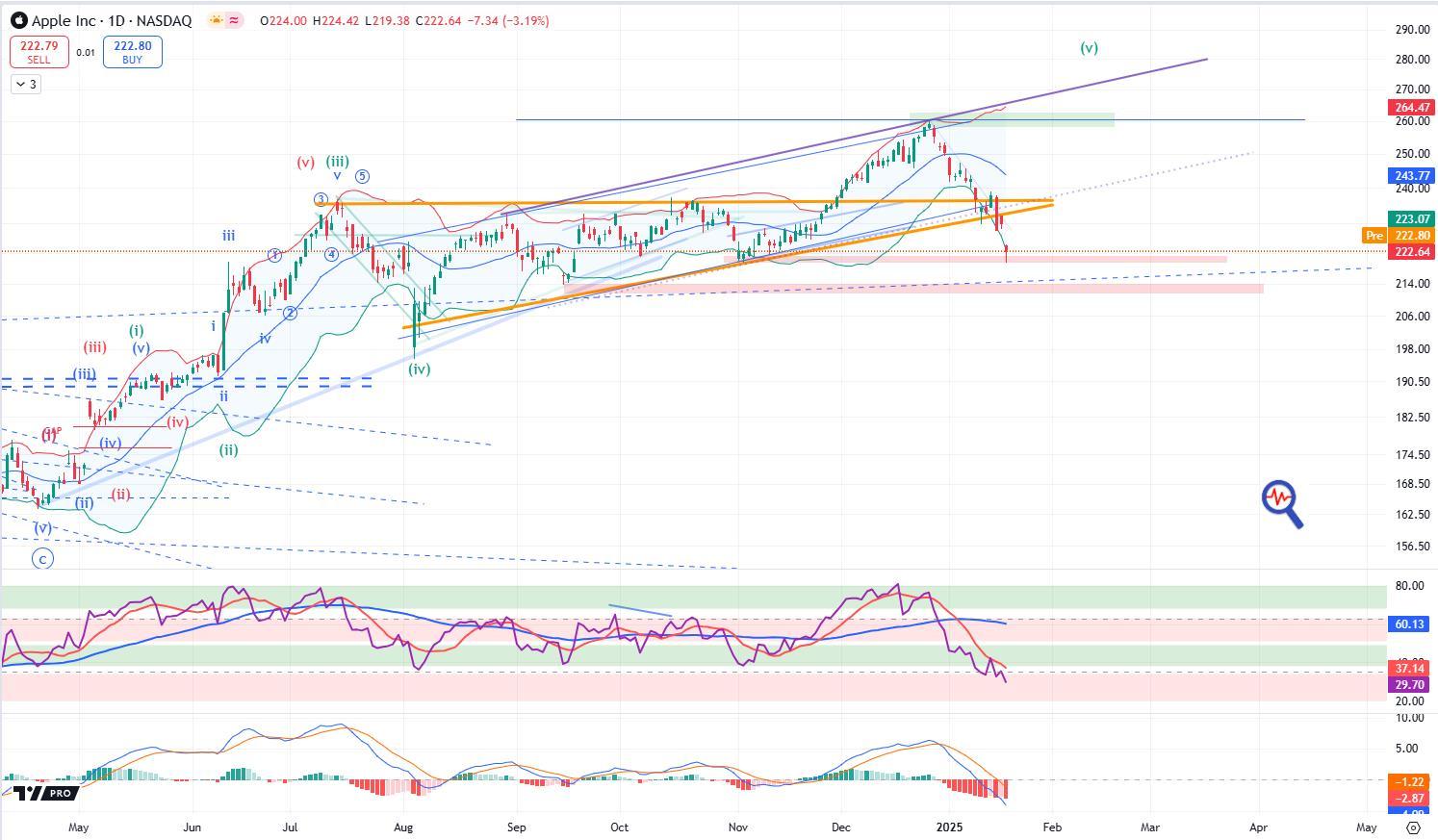Screen dimensions: 1438x840
Task: Click the pink approximate-data status icon
Action: coord(236,20)
